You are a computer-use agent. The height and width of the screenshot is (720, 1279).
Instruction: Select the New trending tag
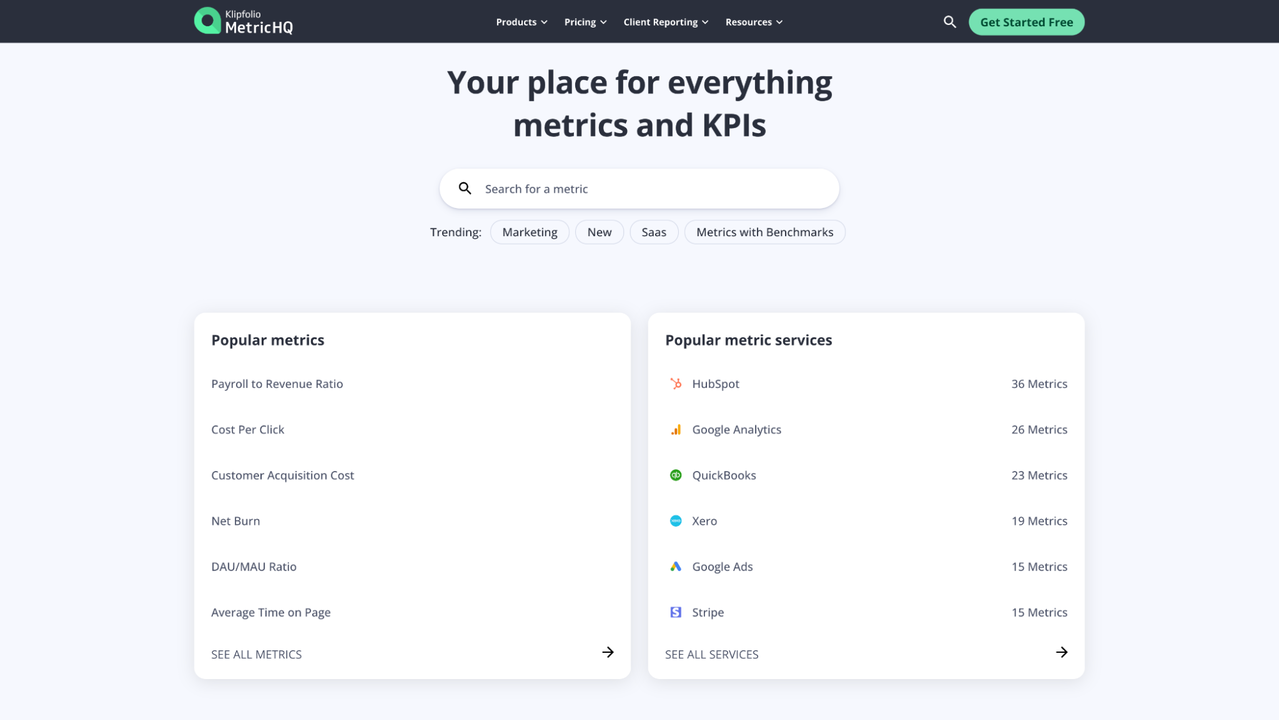point(600,232)
